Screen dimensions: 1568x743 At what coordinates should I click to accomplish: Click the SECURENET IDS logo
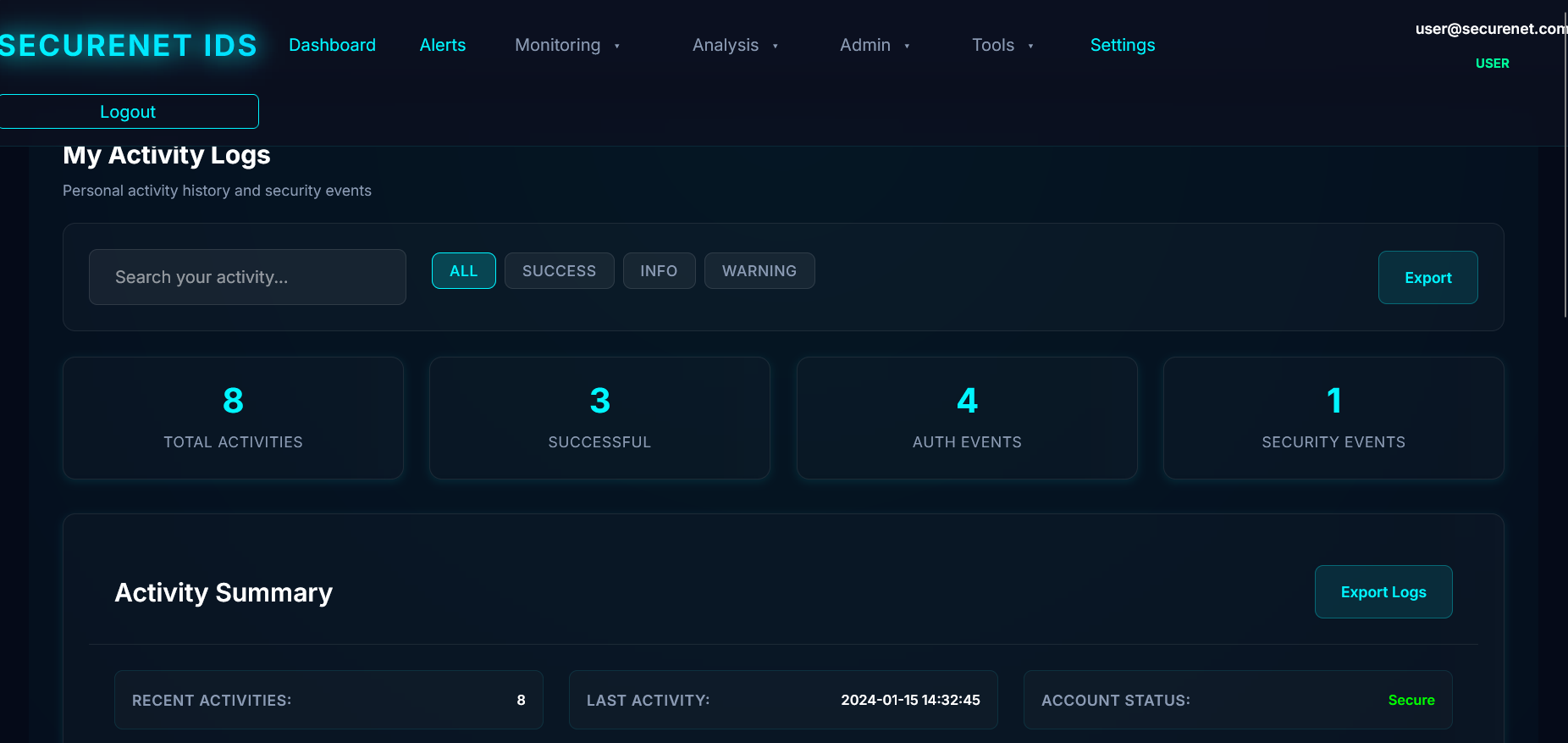(128, 45)
